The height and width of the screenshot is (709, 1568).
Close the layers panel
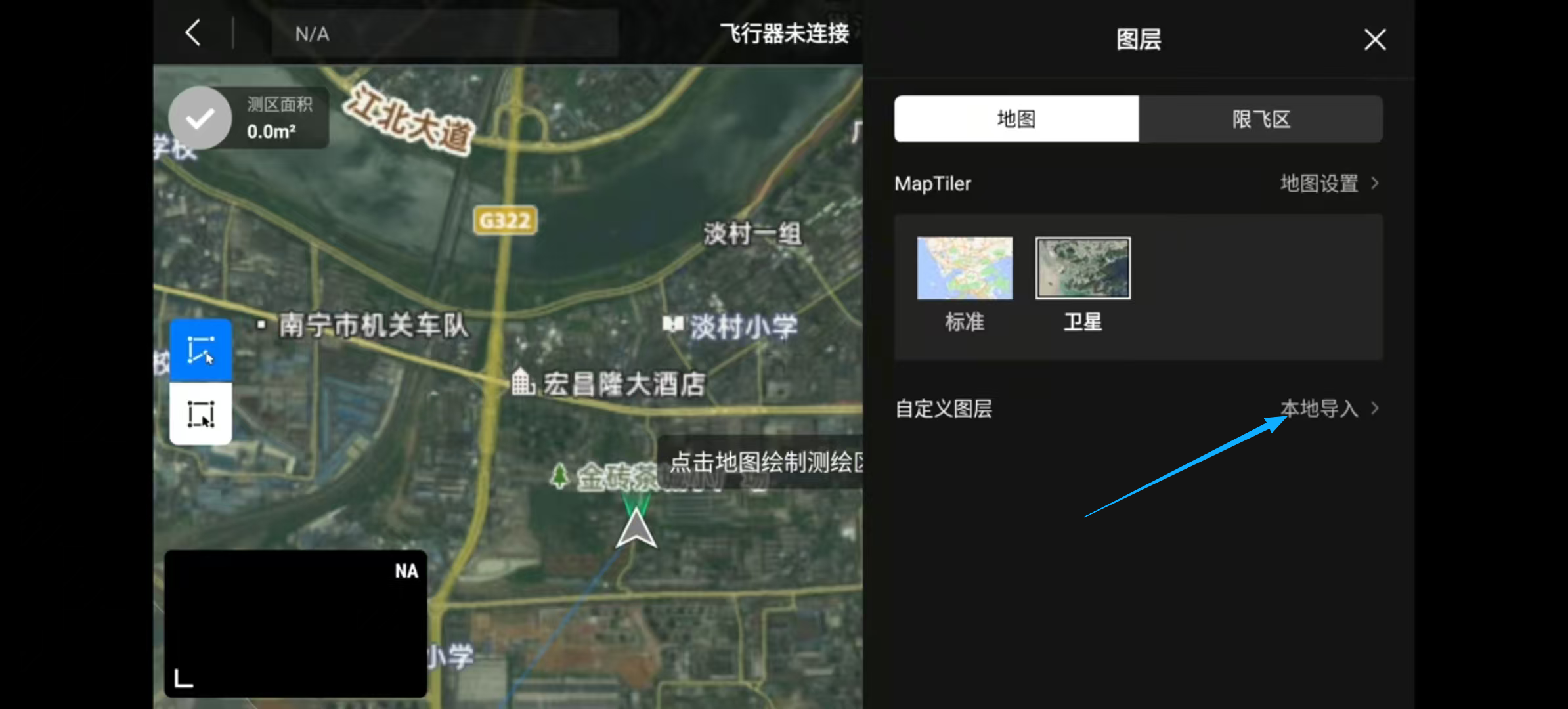click(1374, 39)
